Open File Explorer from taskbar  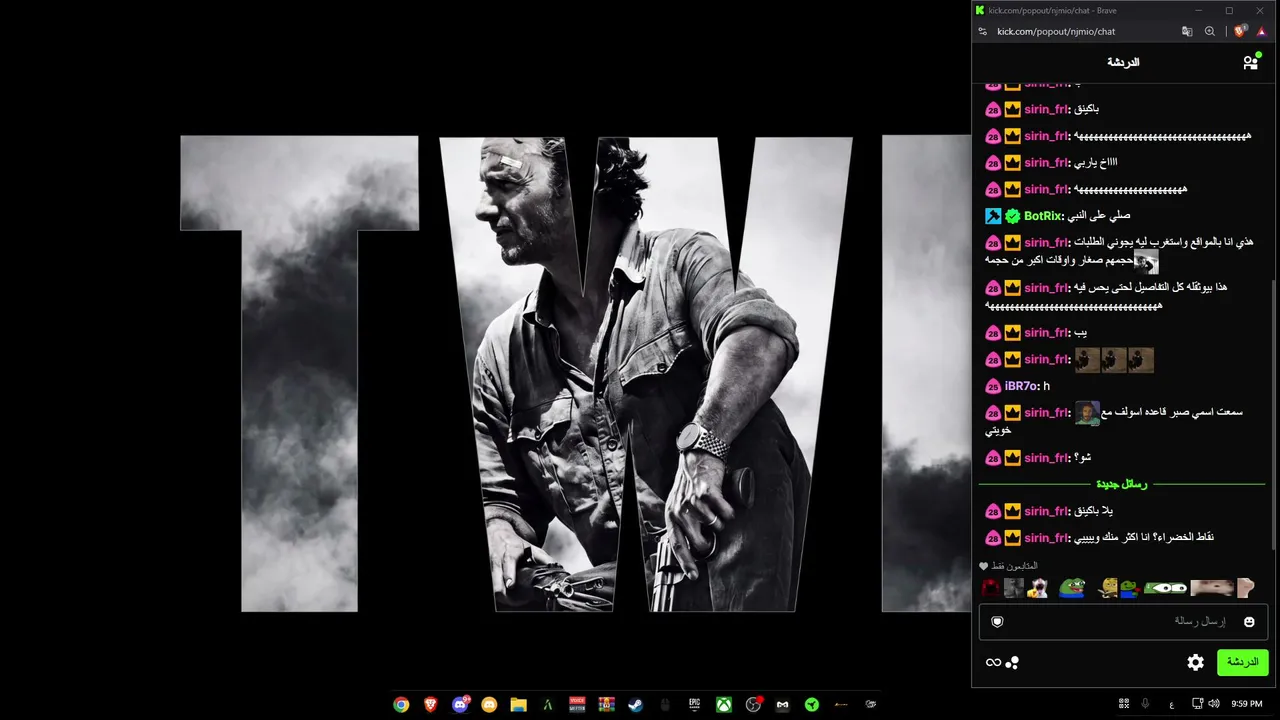click(x=518, y=704)
